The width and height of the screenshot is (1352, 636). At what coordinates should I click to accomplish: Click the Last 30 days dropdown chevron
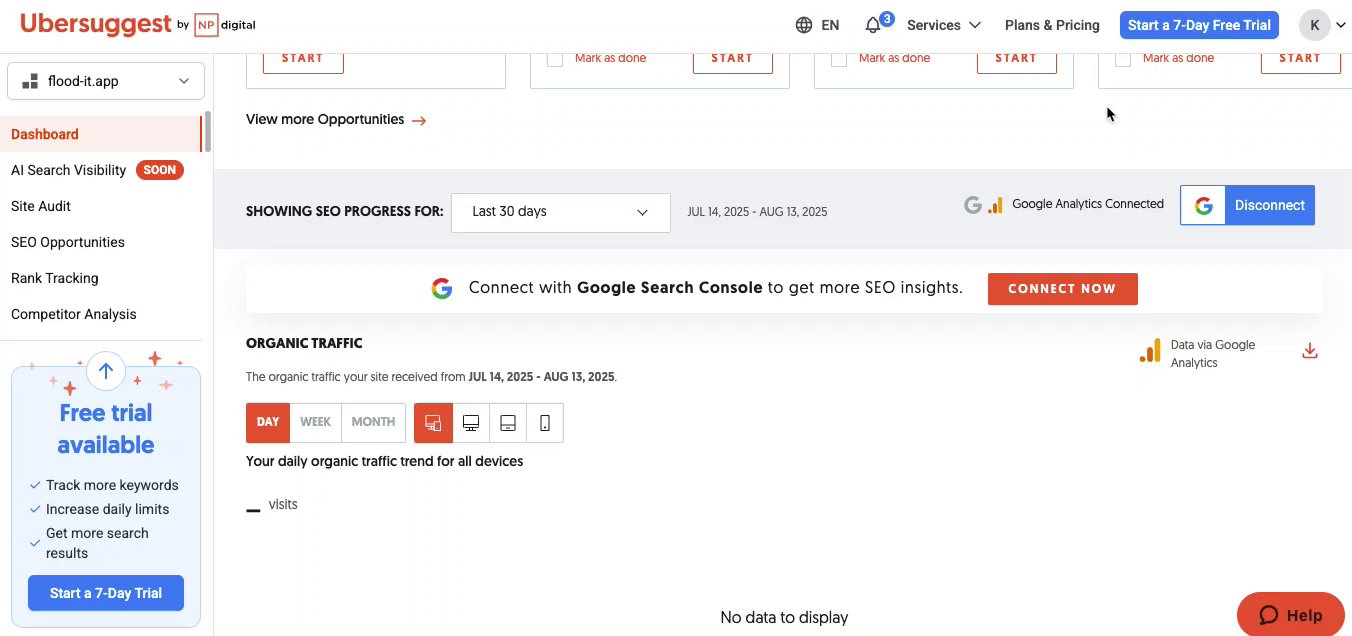[643, 212]
